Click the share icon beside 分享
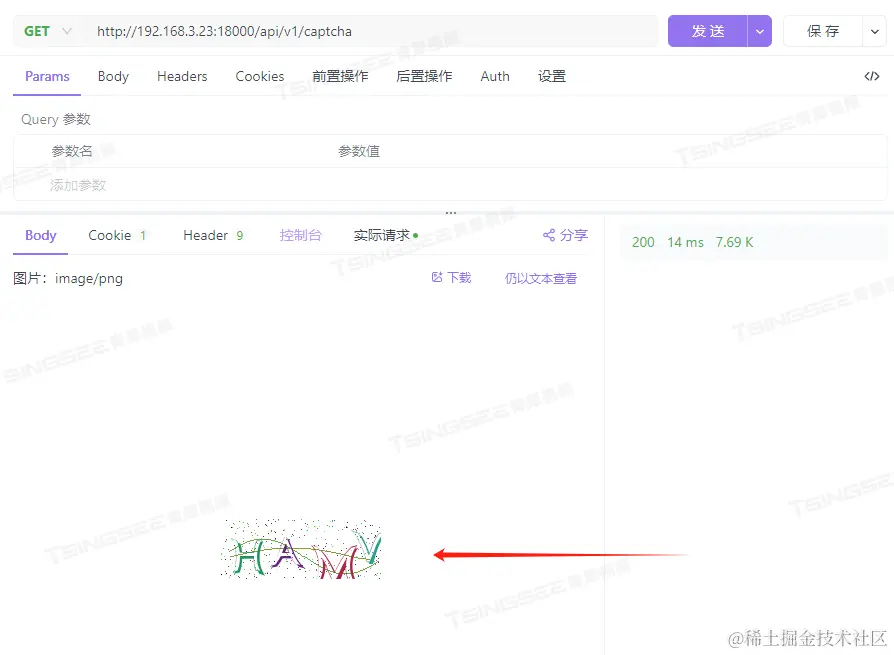This screenshot has height=655, width=894. (549, 235)
